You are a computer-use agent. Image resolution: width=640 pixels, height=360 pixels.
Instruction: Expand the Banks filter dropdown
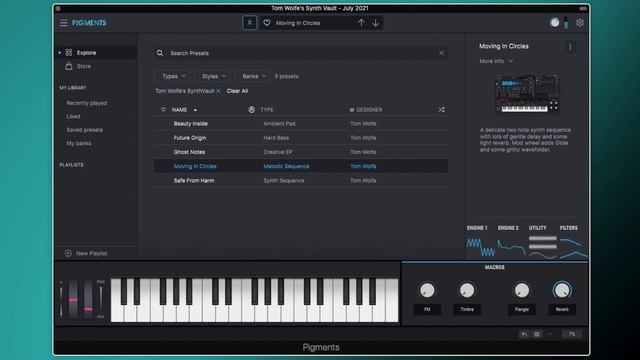click(x=253, y=76)
